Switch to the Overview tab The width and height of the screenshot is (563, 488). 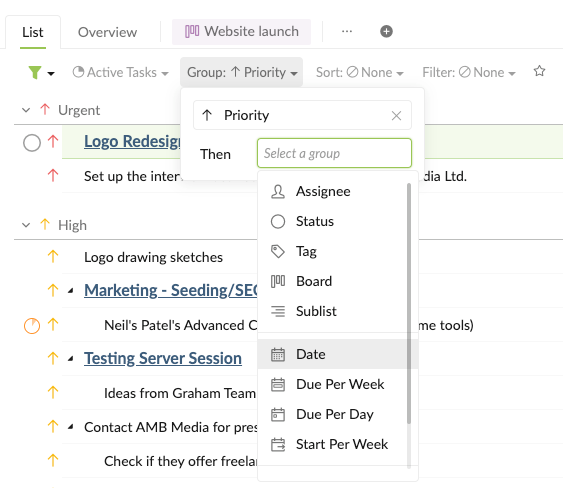(107, 32)
